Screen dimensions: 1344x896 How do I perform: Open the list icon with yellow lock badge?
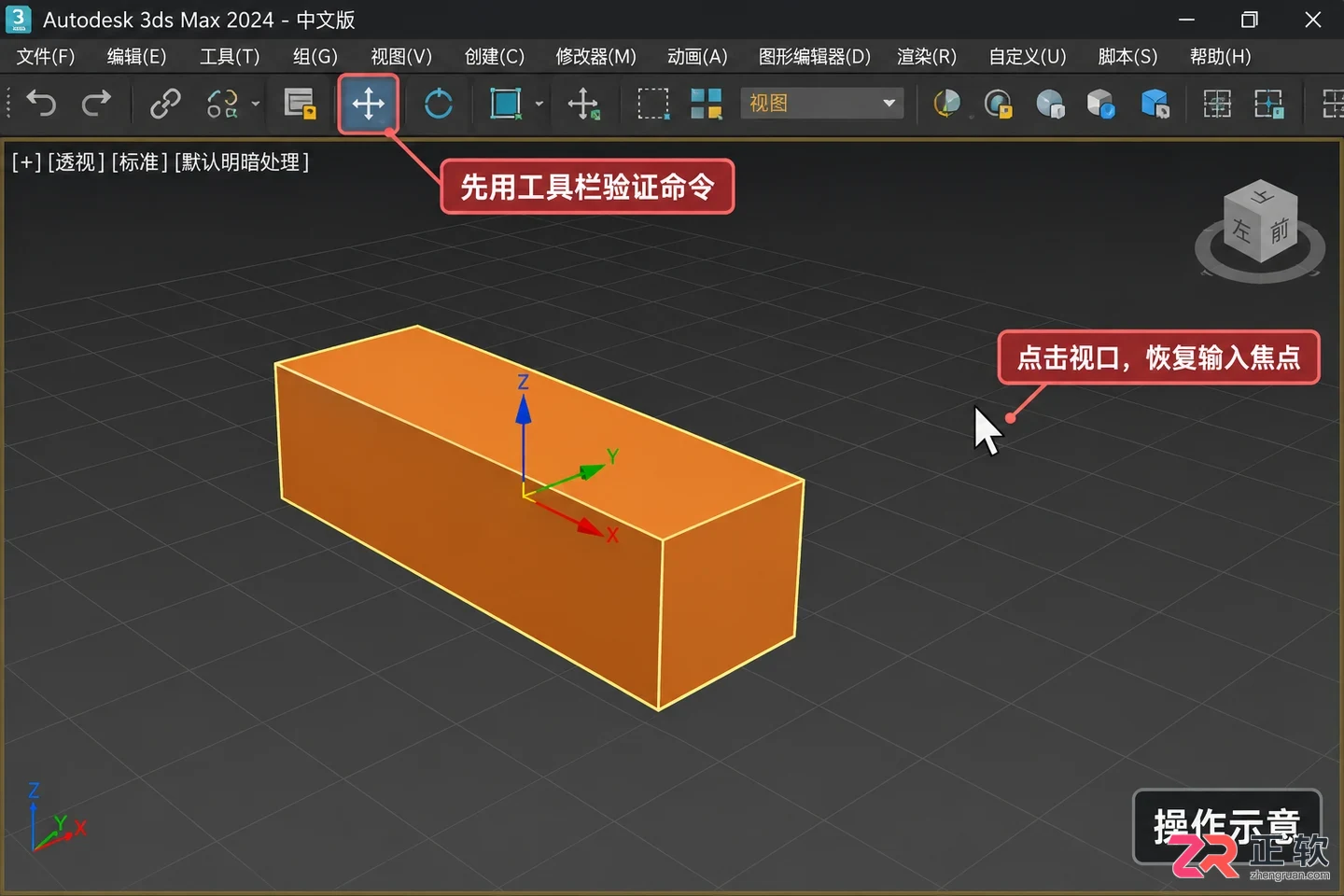(x=300, y=104)
